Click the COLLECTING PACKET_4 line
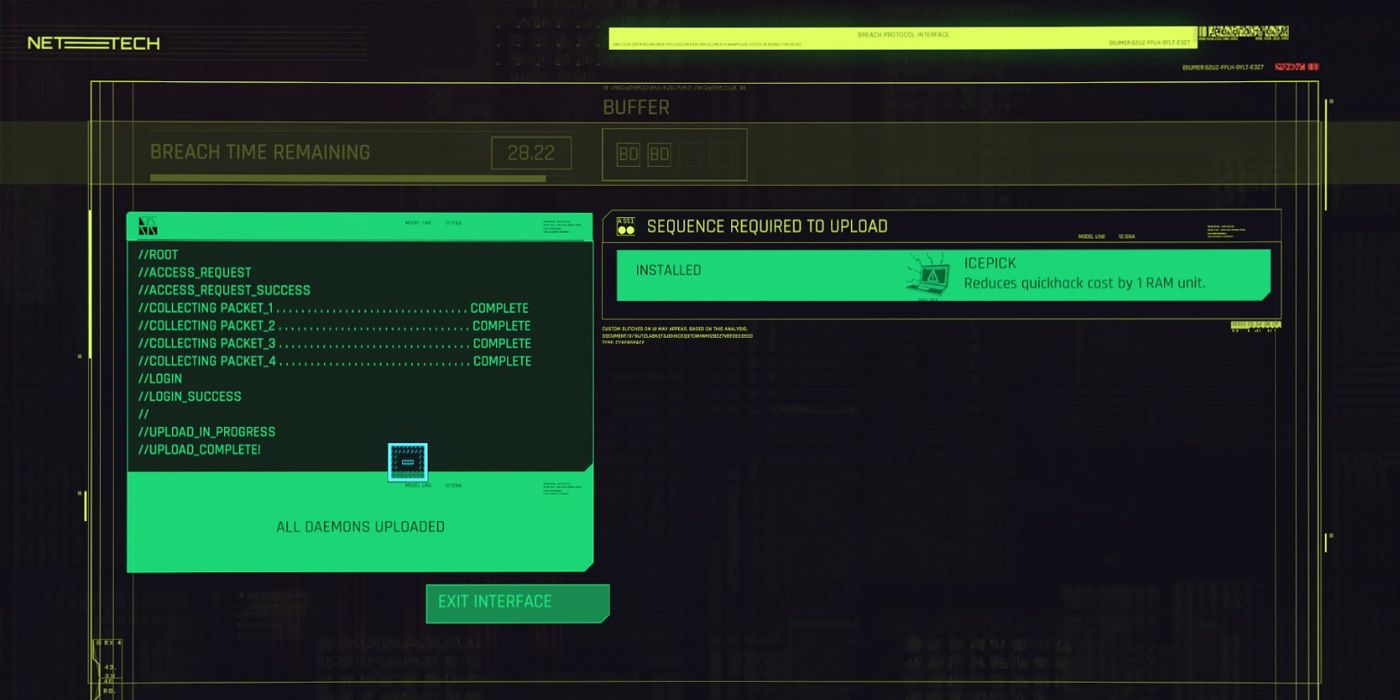Image resolution: width=1400 pixels, height=700 pixels. [x=334, y=361]
